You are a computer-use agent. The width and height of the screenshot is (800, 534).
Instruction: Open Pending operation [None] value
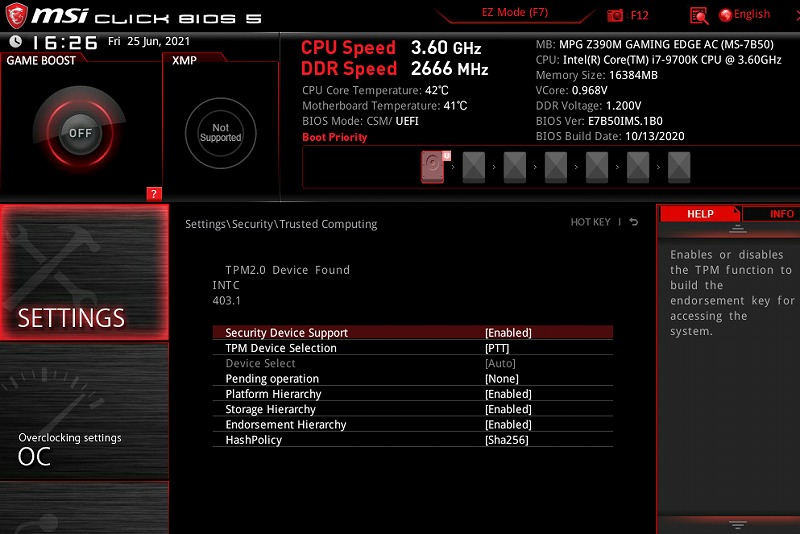pyautogui.click(x=502, y=379)
